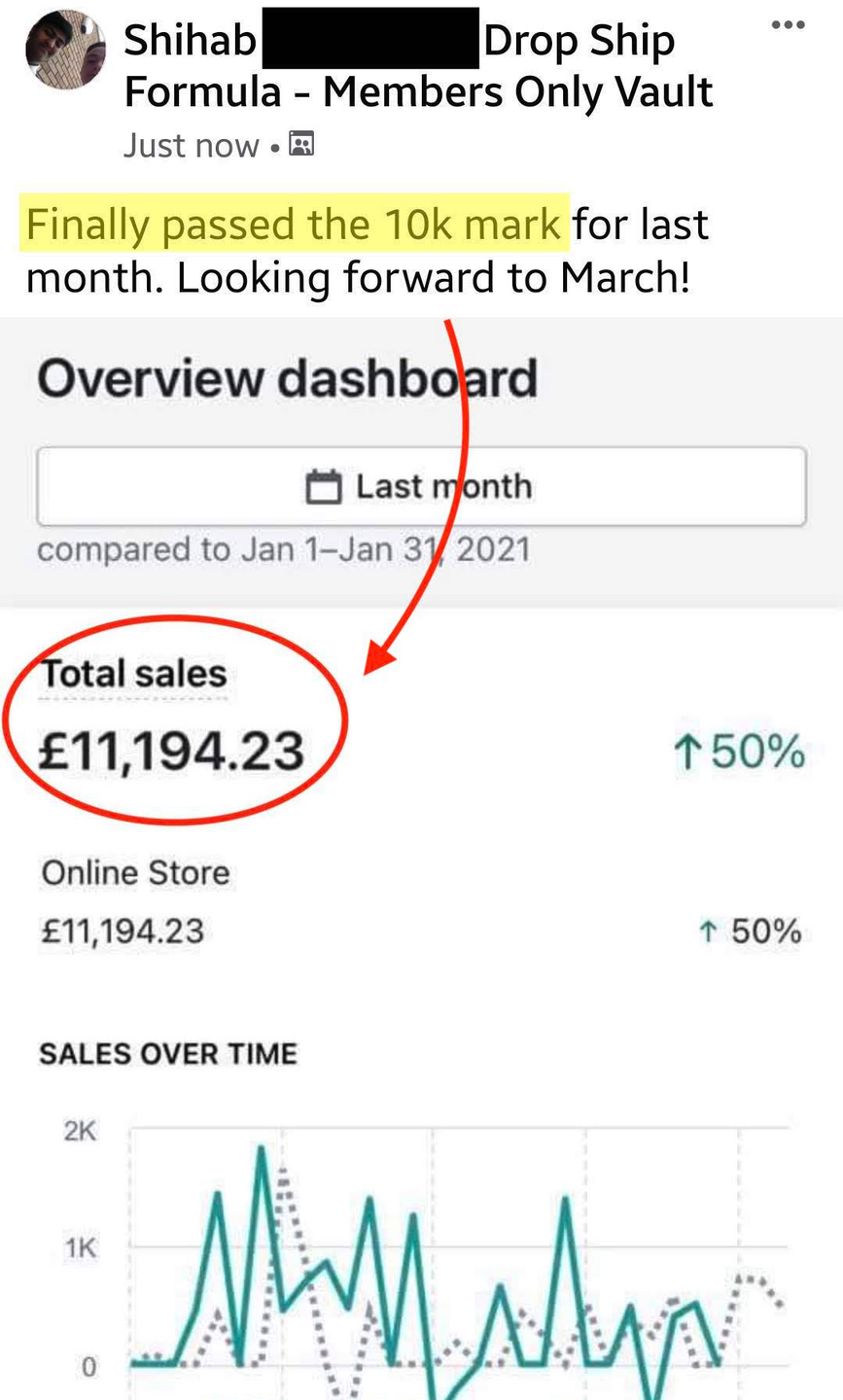Click the group members audience icon

pyautogui.click(x=302, y=145)
